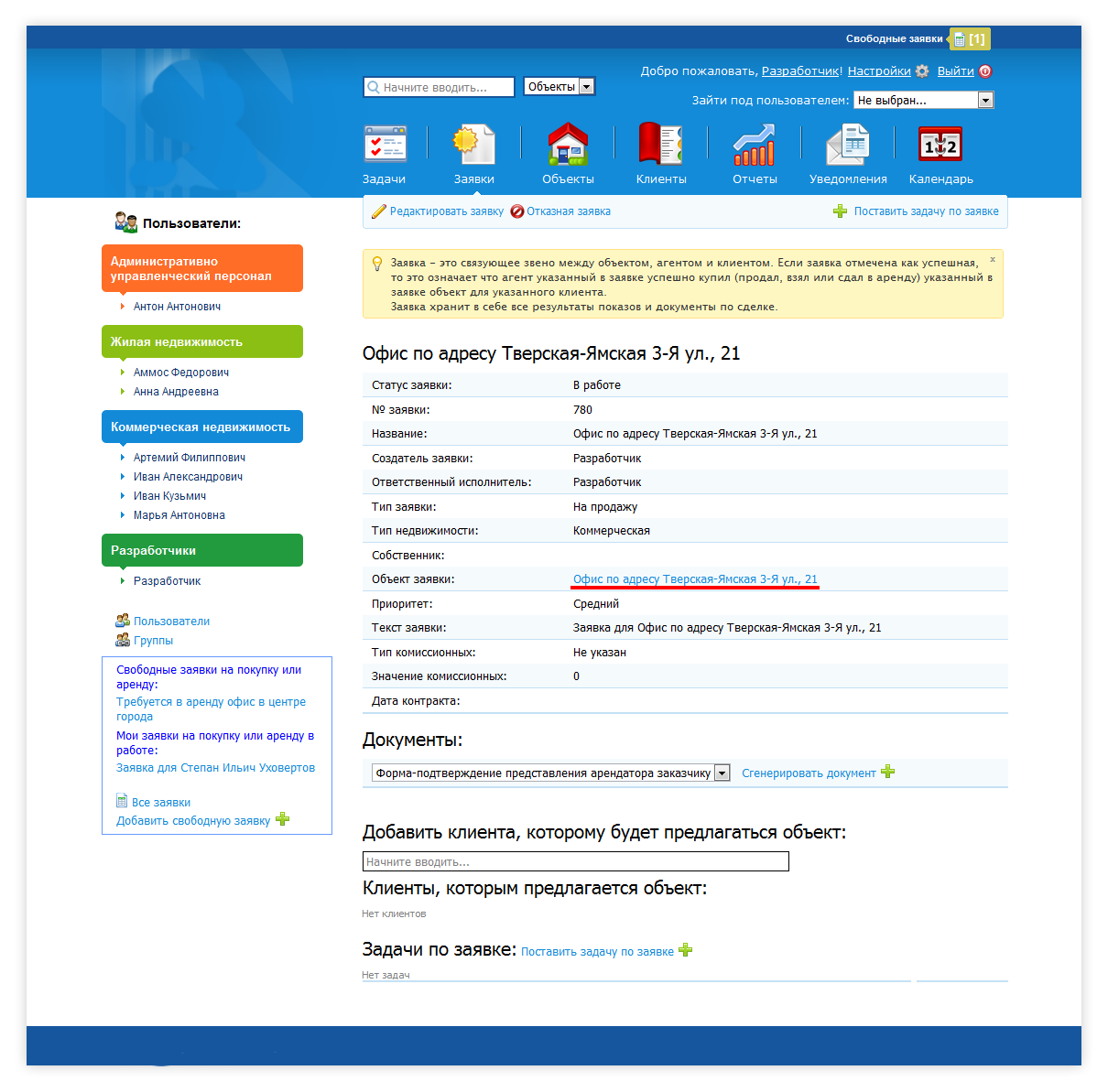Click the Нет клиентов text
This screenshot has height=1092, width=1108.
[x=394, y=914]
